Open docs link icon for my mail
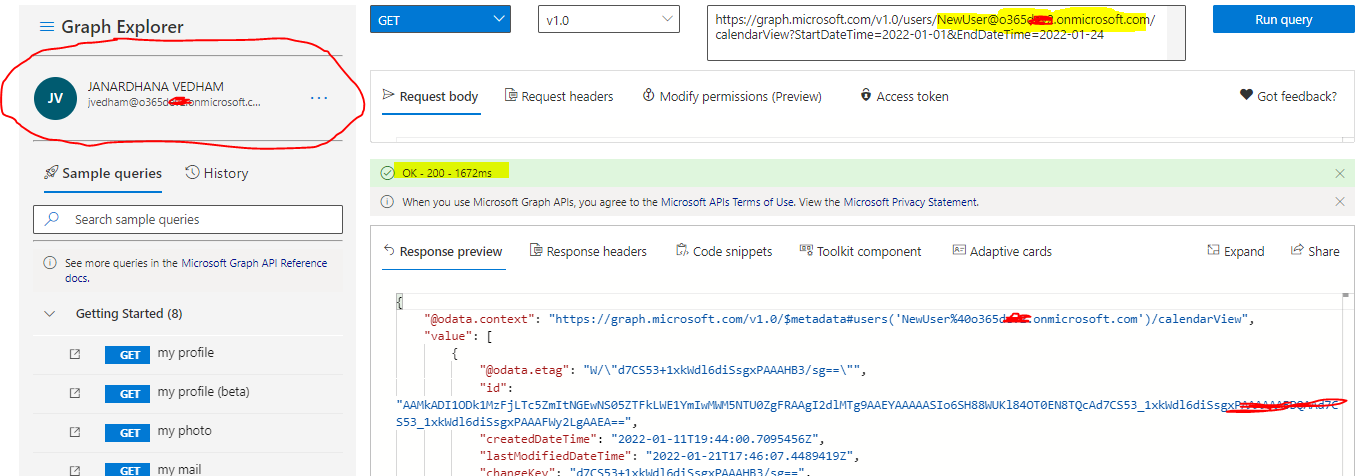Viewport: 1358px width, 476px height. (75, 470)
